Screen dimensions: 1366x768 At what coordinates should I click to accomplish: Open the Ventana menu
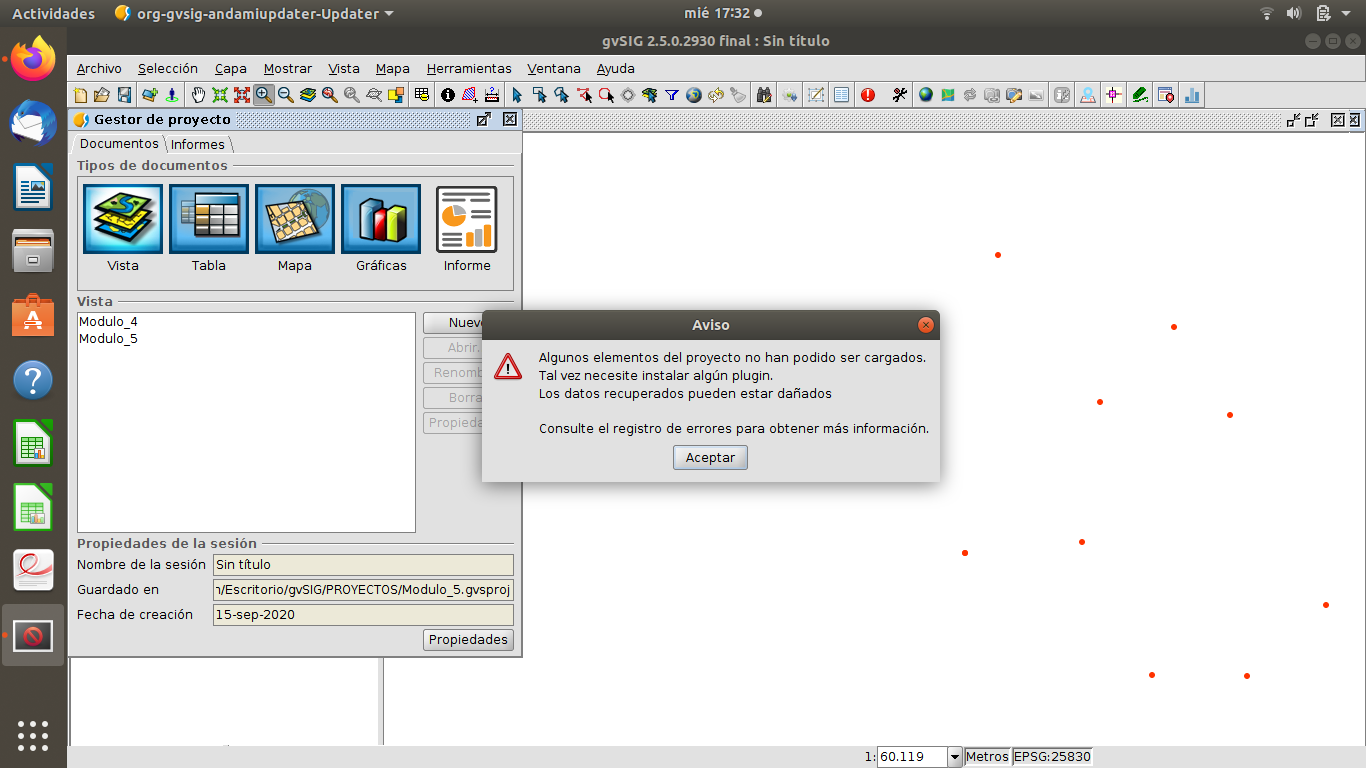(x=554, y=69)
